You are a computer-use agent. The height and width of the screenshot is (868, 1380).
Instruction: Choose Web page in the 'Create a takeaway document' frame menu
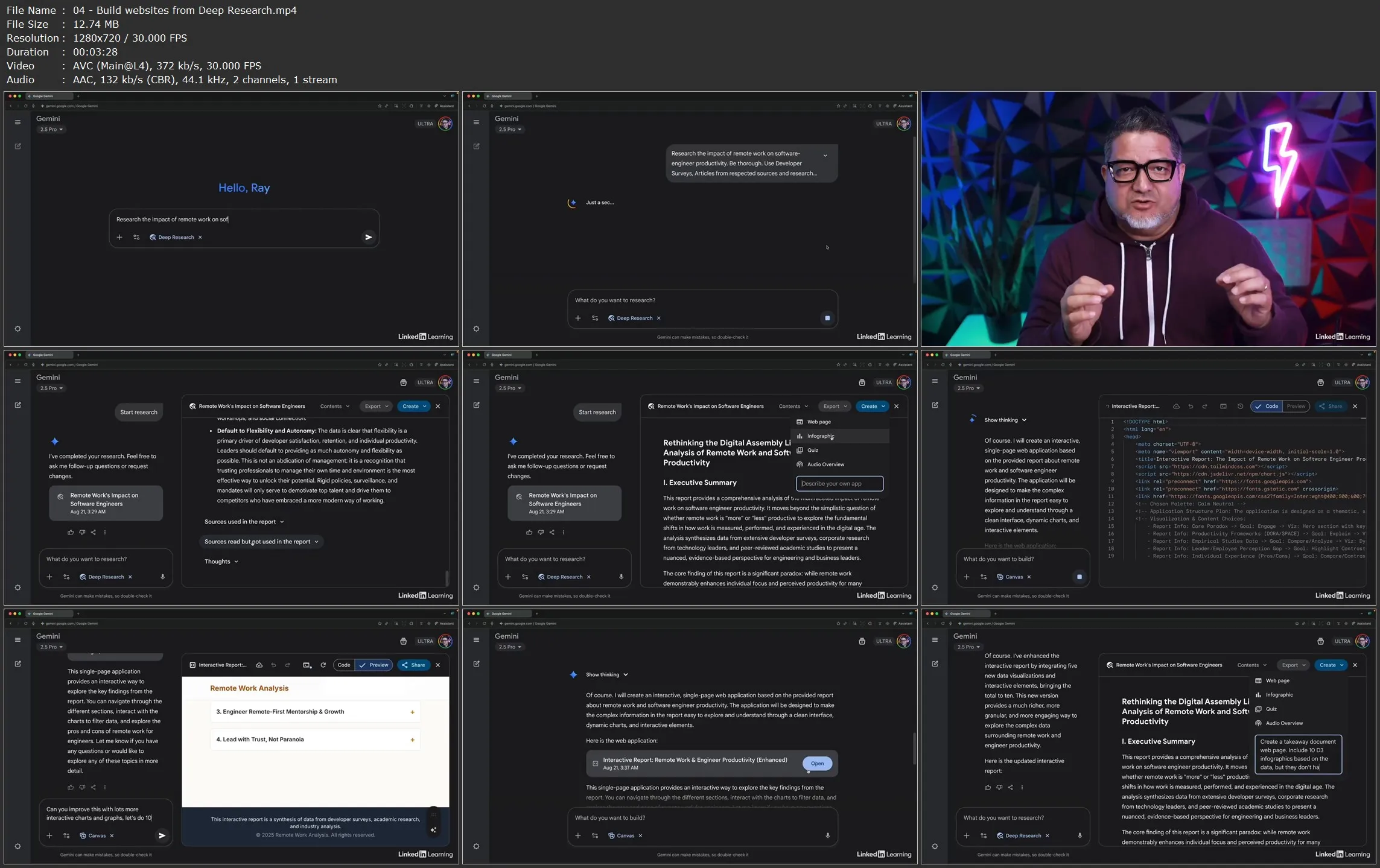tap(1298, 680)
